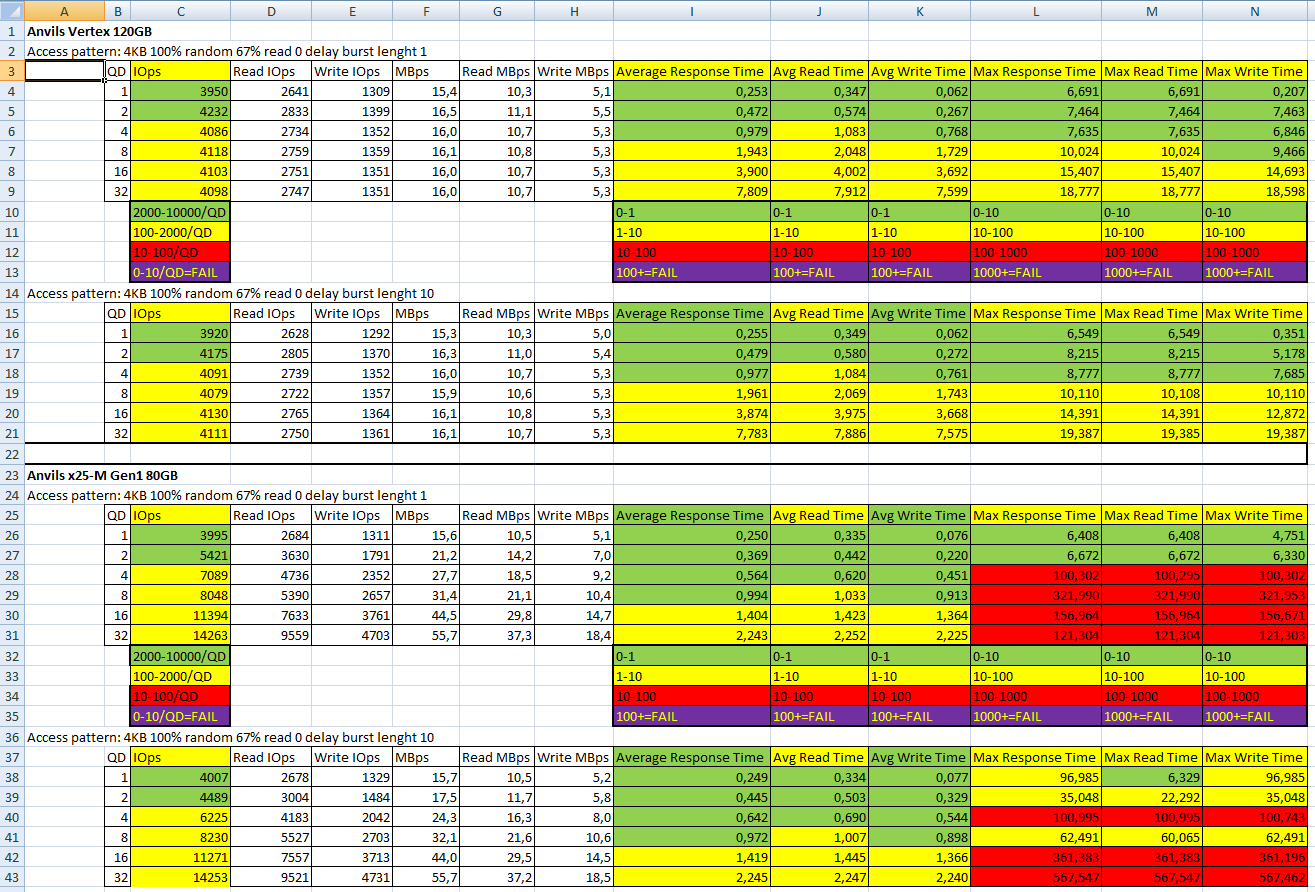Click the Select All corner of the sheet
Image resolution: width=1315 pixels, height=892 pixels.
pos(12,11)
